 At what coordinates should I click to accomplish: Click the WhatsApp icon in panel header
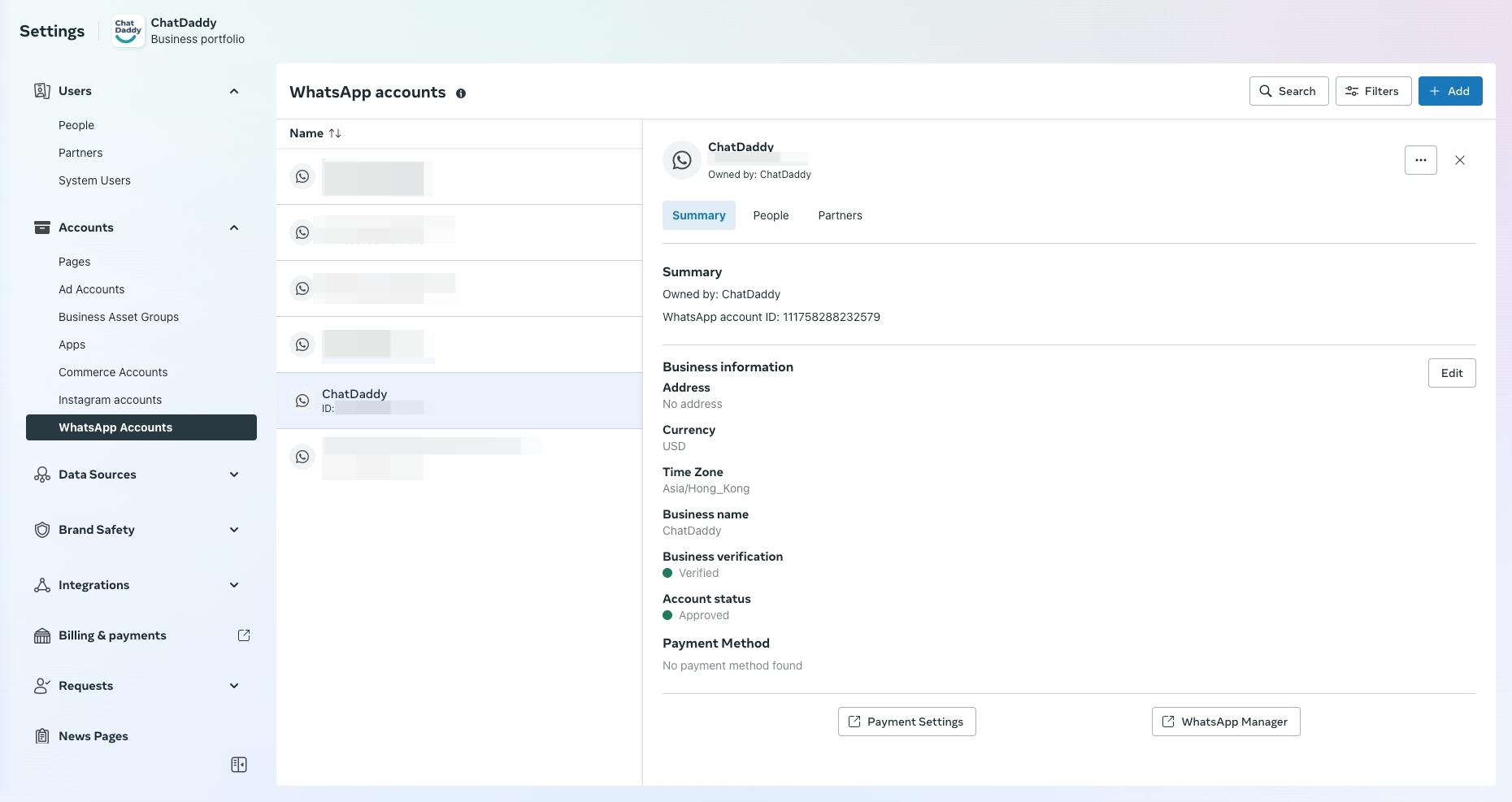click(x=682, y=160)
